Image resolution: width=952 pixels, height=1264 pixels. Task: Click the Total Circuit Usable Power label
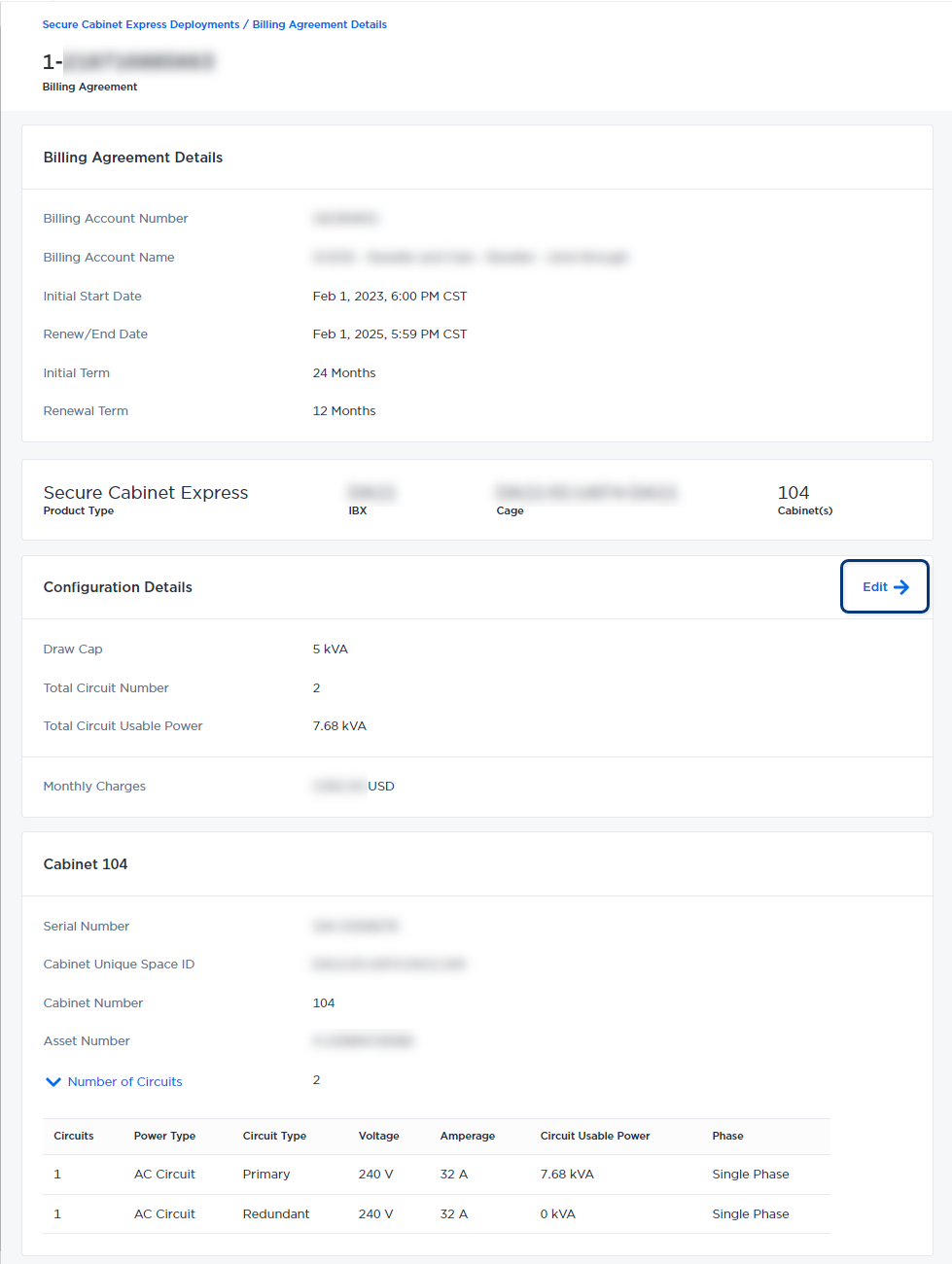[x=123, y=726]
